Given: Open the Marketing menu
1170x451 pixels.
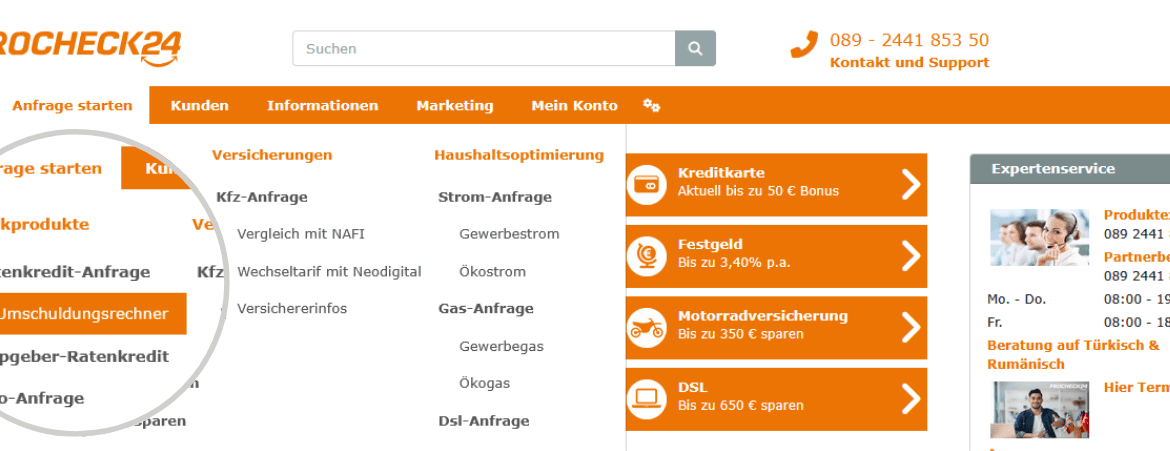Looking at the screenshot, I should pos(454,105).
